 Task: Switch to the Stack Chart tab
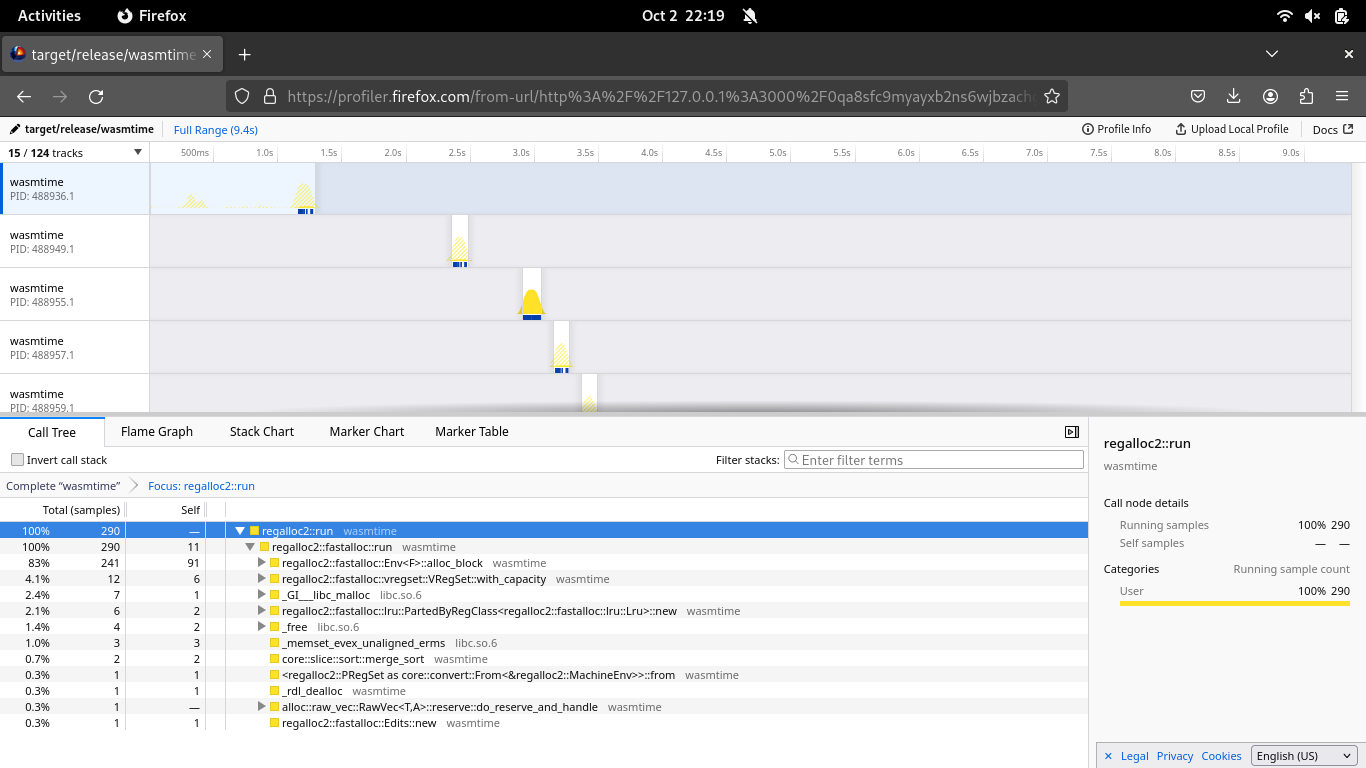pos(262,432)
